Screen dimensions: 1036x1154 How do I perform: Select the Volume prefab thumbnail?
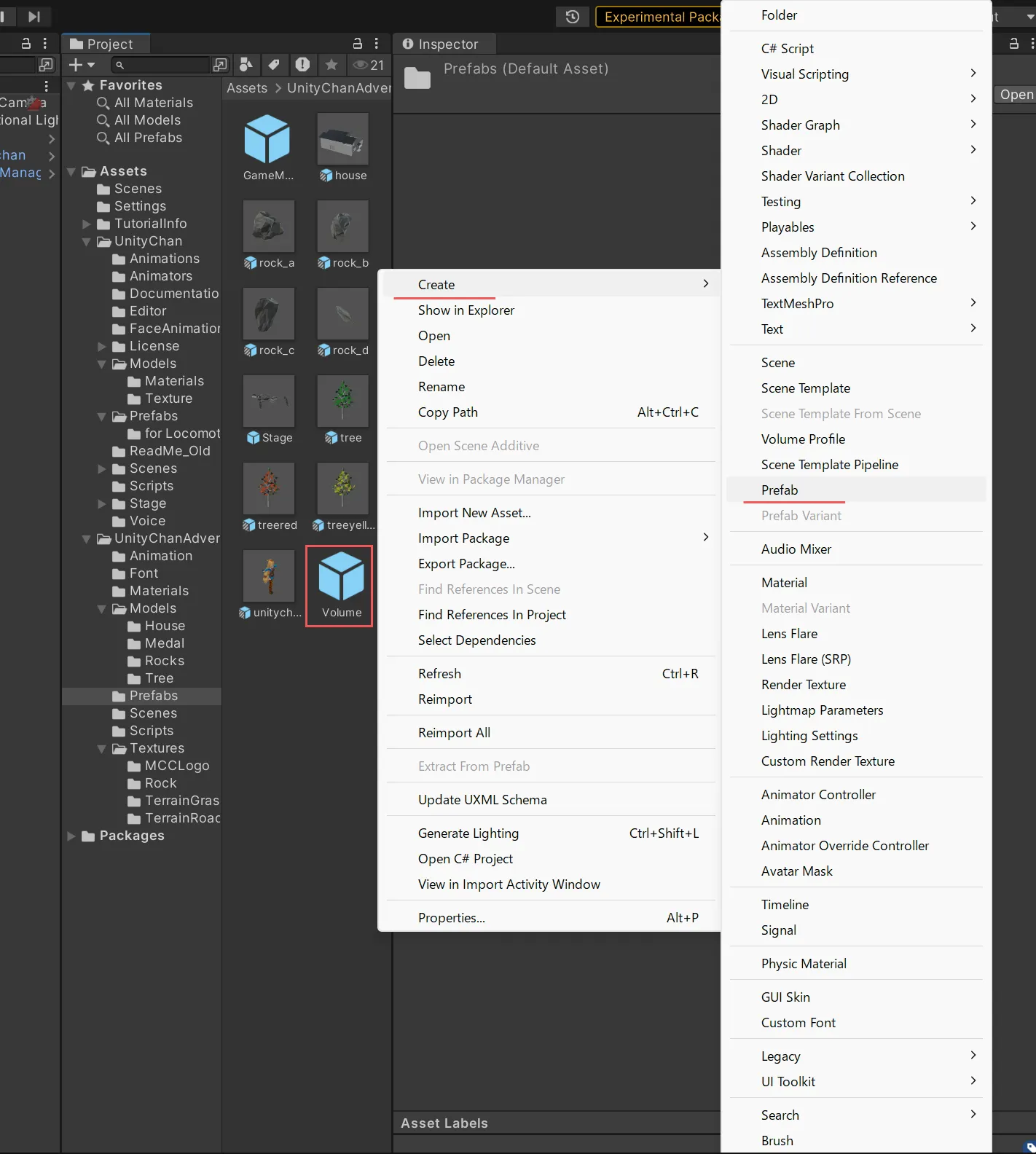(x=340, y=584)
